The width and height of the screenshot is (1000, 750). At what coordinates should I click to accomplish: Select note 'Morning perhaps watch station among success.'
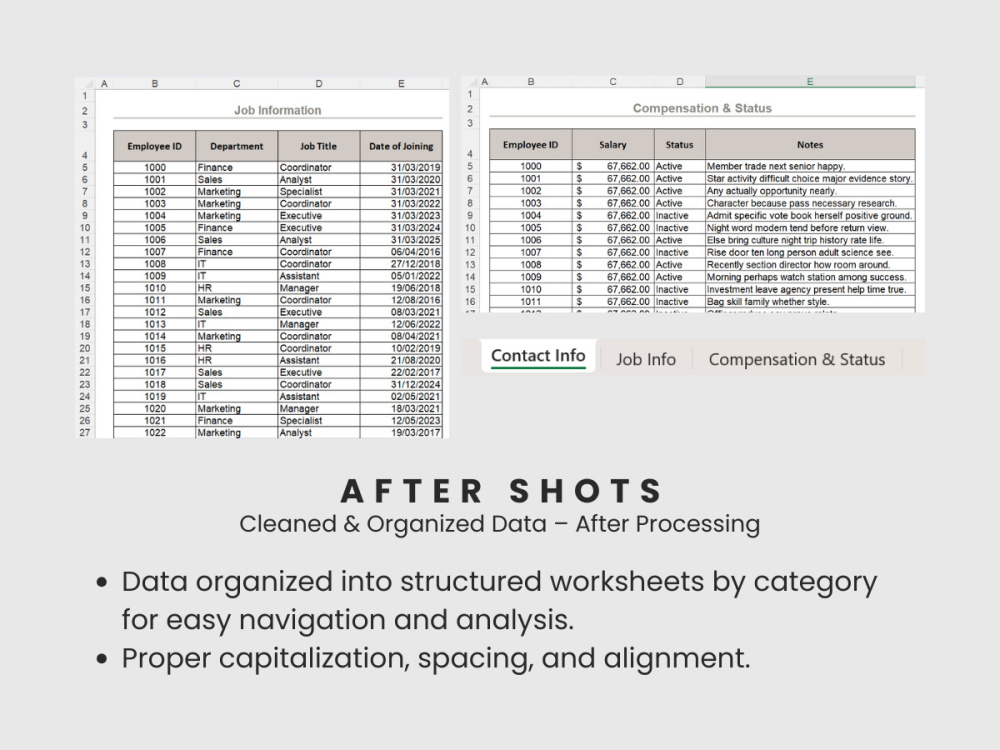[810, 277]
